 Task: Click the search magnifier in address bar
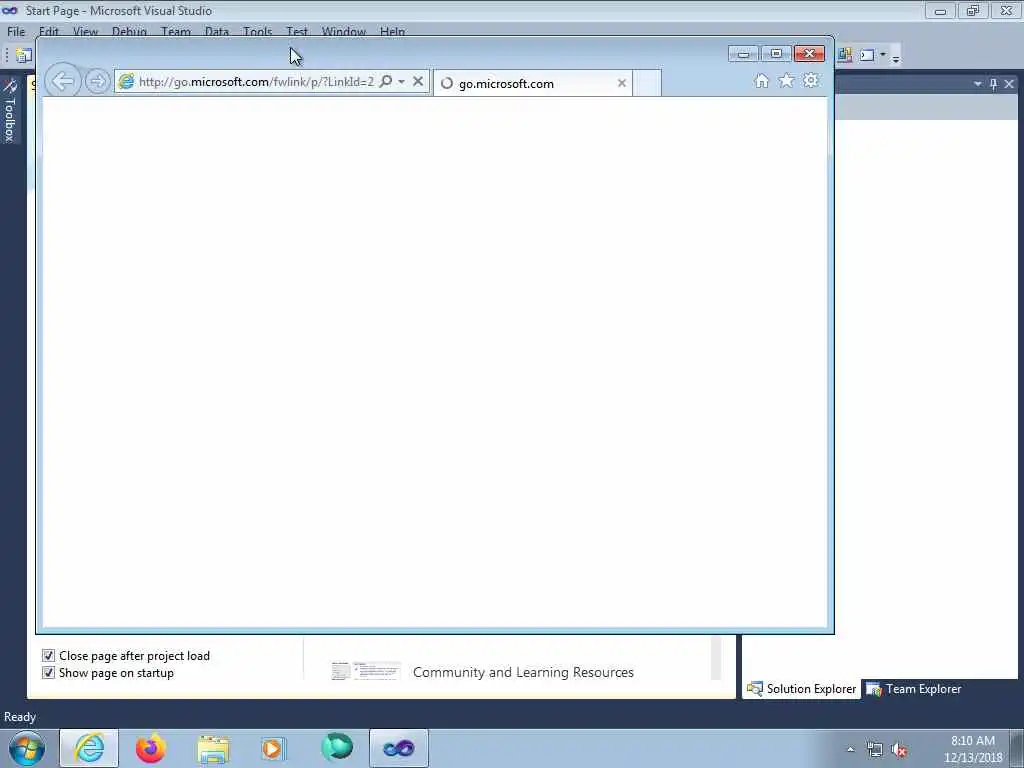[x=386, y=81]
